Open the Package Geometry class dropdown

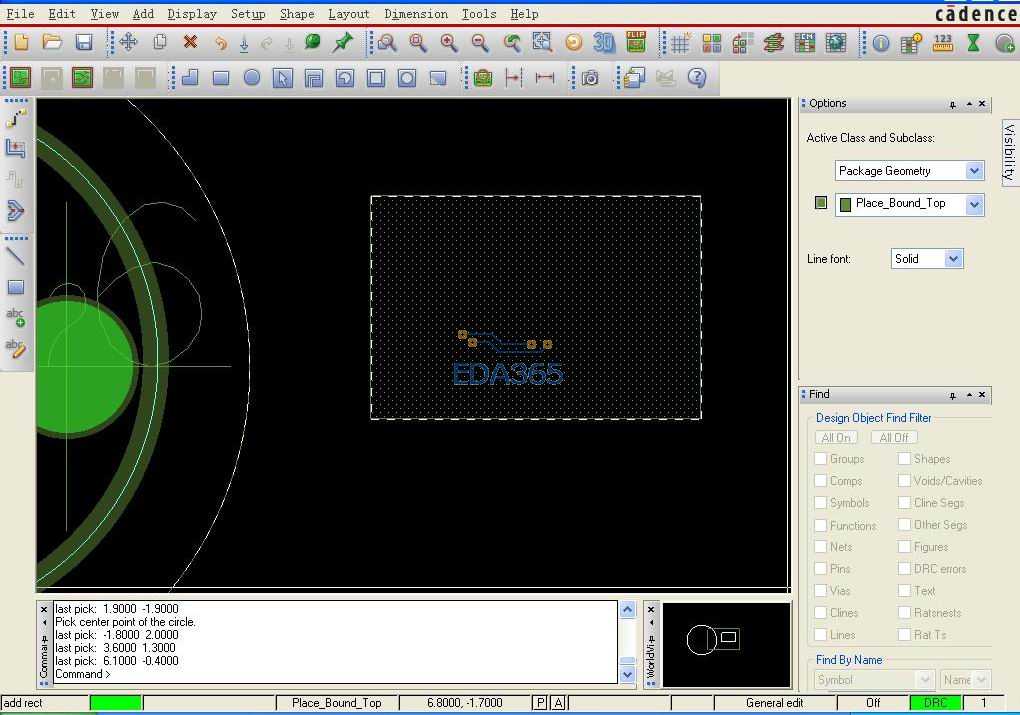pyautogui.click(x=974, y=171)
